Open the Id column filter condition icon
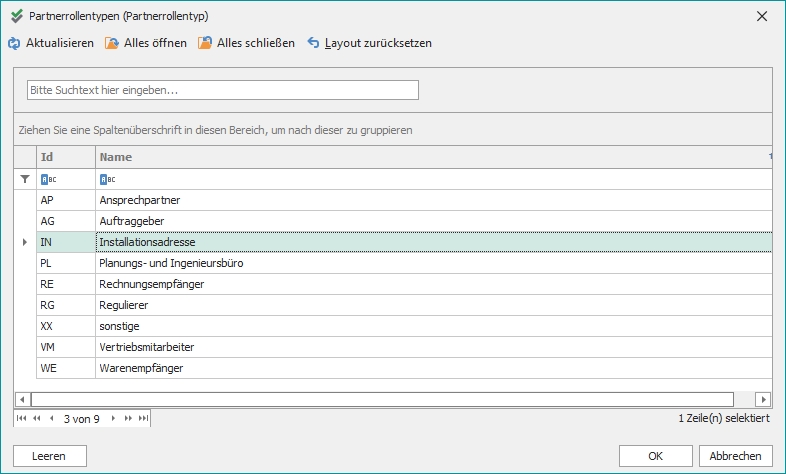 tap(47, 179)
